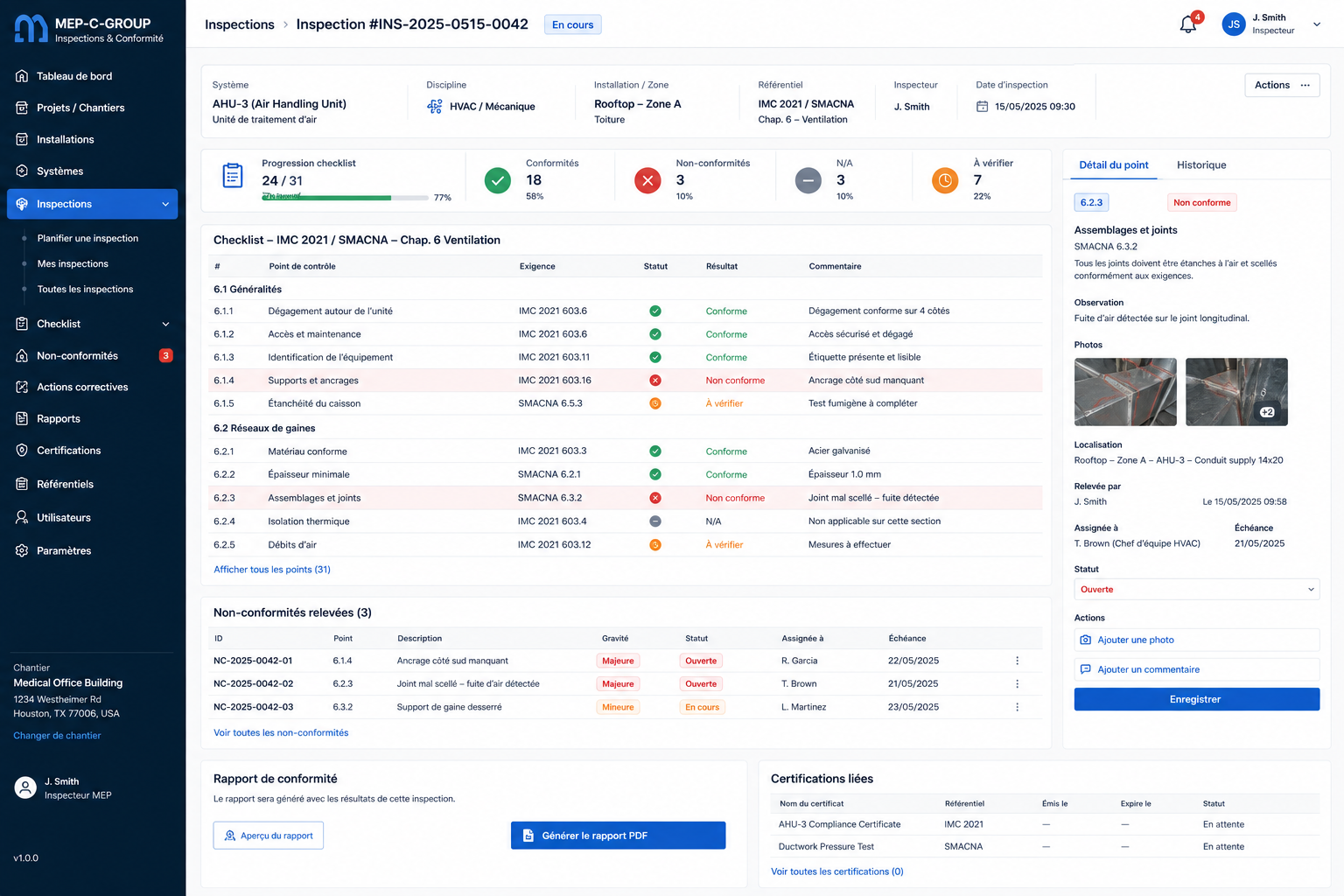Screen dimensions: 1344x896
Task: Click the red Non-conformités X icon
Action: (x=647, y=180)
